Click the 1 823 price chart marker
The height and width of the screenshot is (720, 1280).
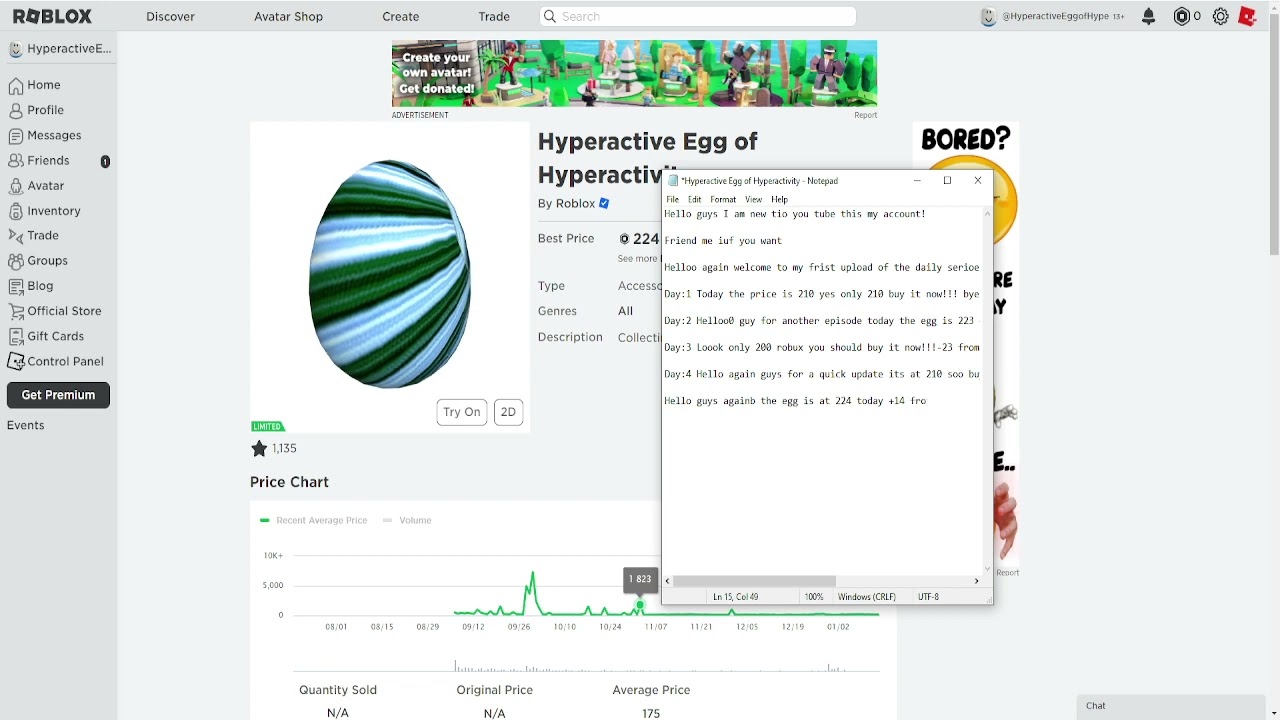[x=640, y=579]
